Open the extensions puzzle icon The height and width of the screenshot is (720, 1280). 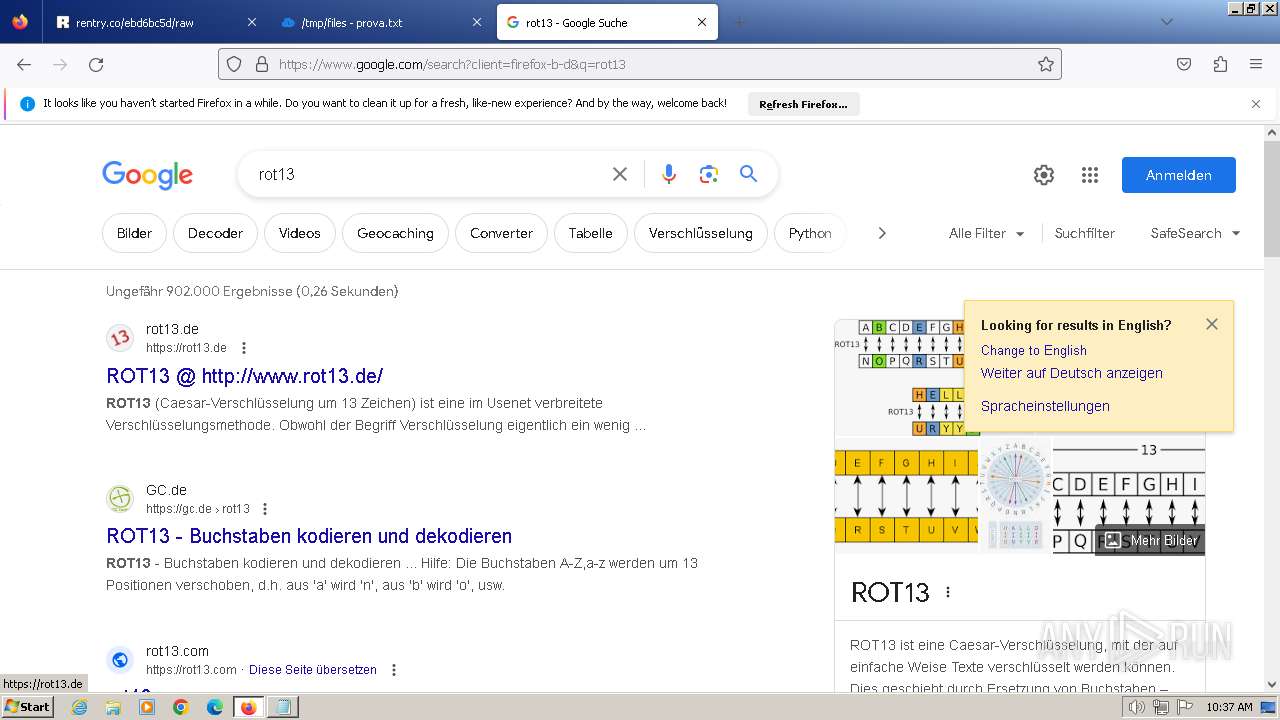[x=1220, y=64]
